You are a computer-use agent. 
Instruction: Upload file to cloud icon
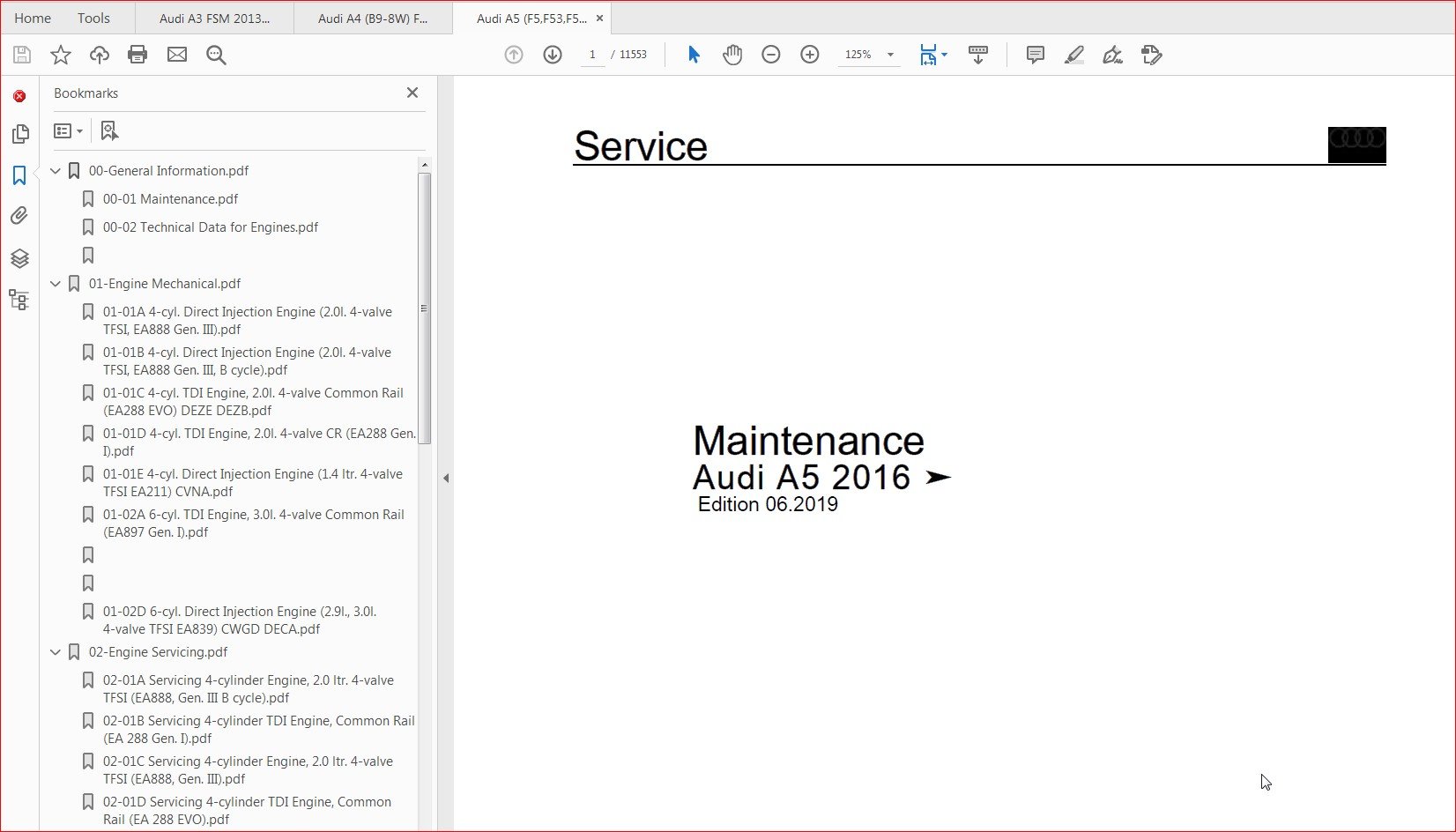click(x=100, y=55)
